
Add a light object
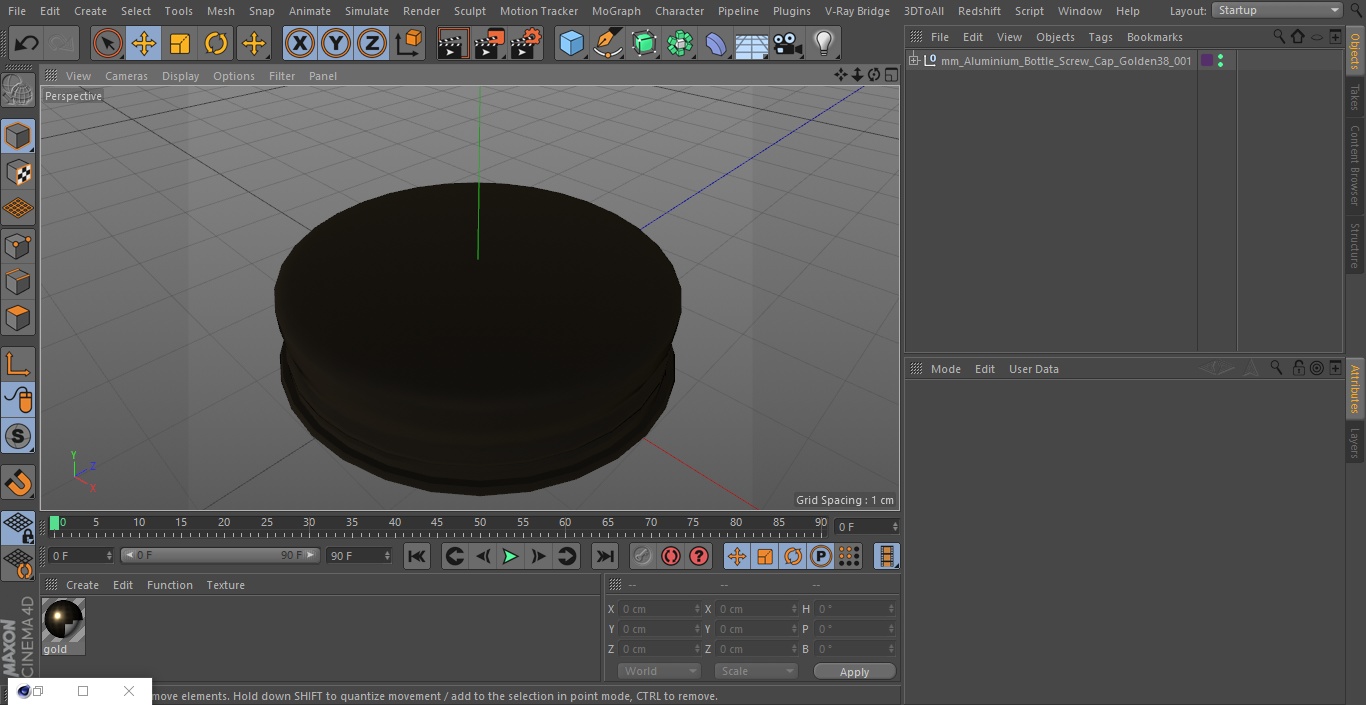click(823, 44)
